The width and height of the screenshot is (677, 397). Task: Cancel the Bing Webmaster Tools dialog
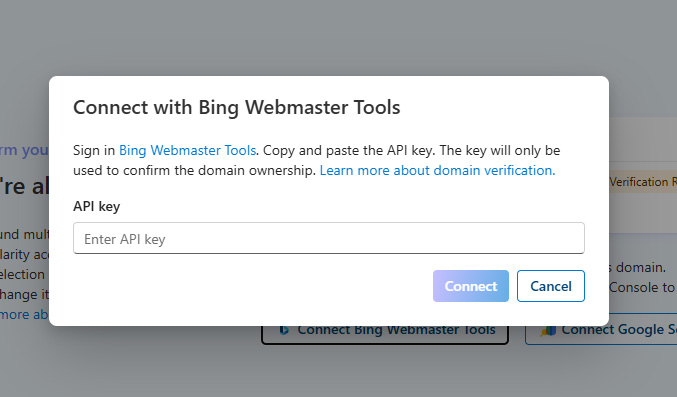(550, 286)
